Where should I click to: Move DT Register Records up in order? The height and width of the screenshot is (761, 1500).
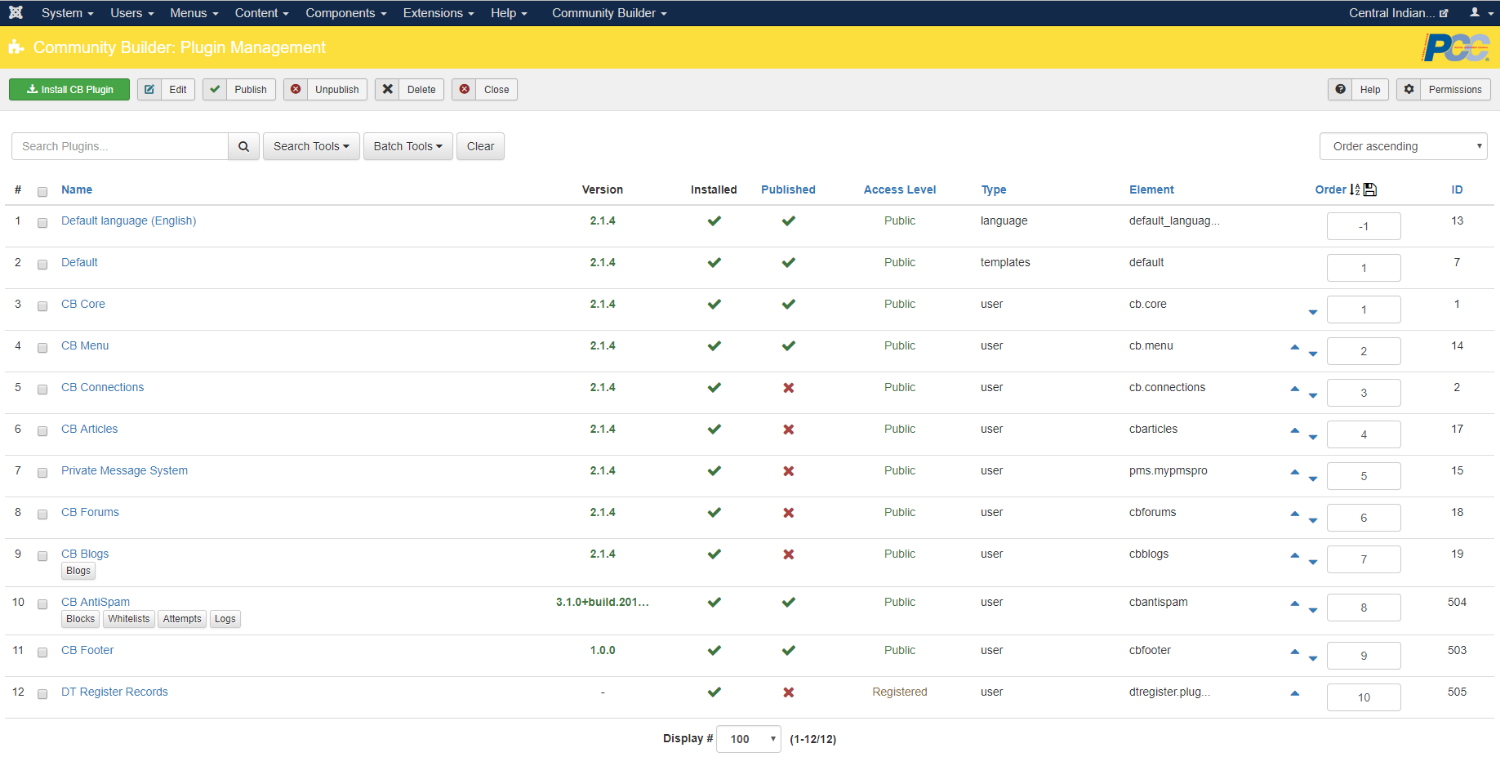click(x=1295, y=693)
